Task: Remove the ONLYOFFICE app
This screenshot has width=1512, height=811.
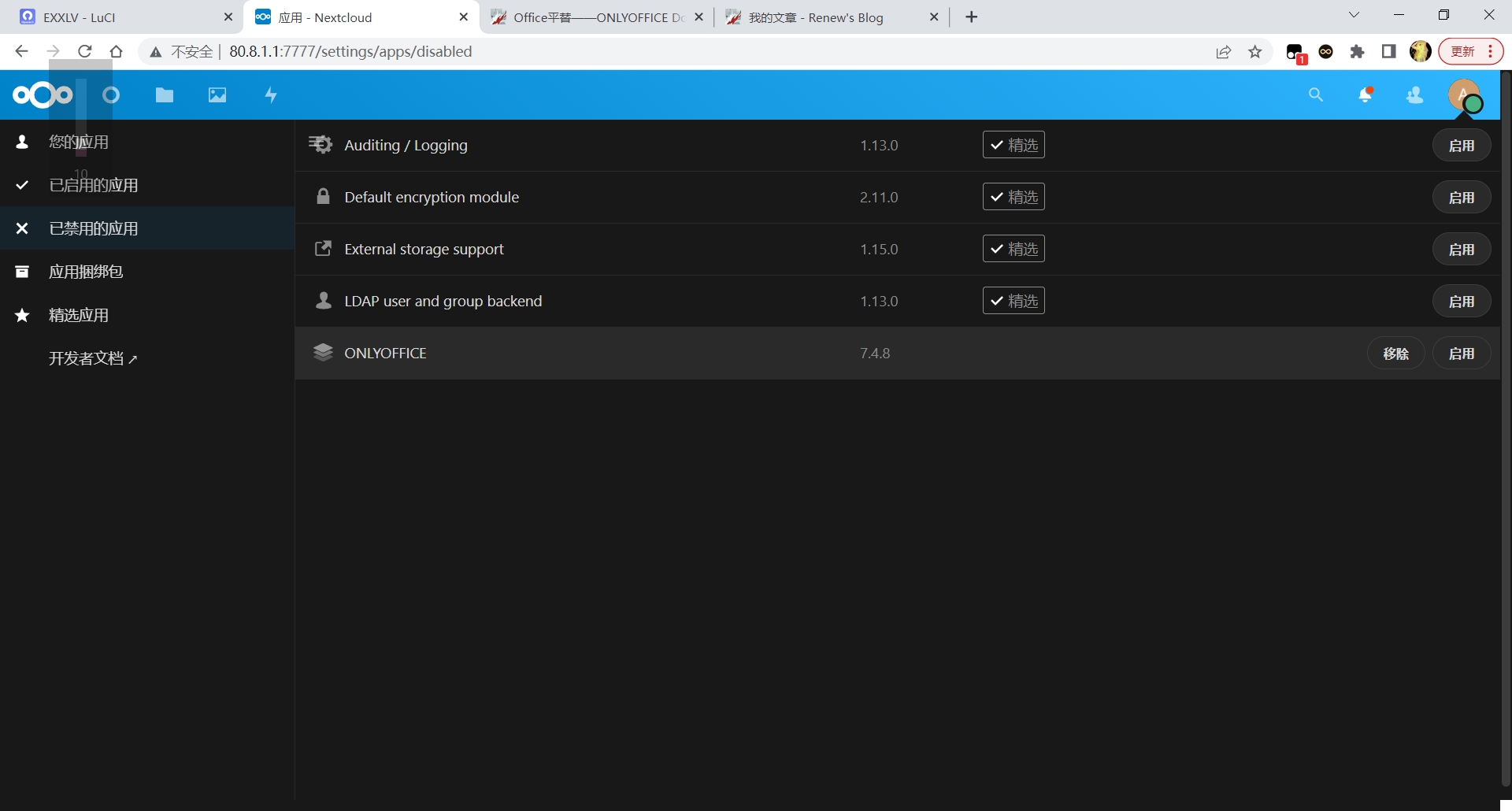Action: [1395, 354]
